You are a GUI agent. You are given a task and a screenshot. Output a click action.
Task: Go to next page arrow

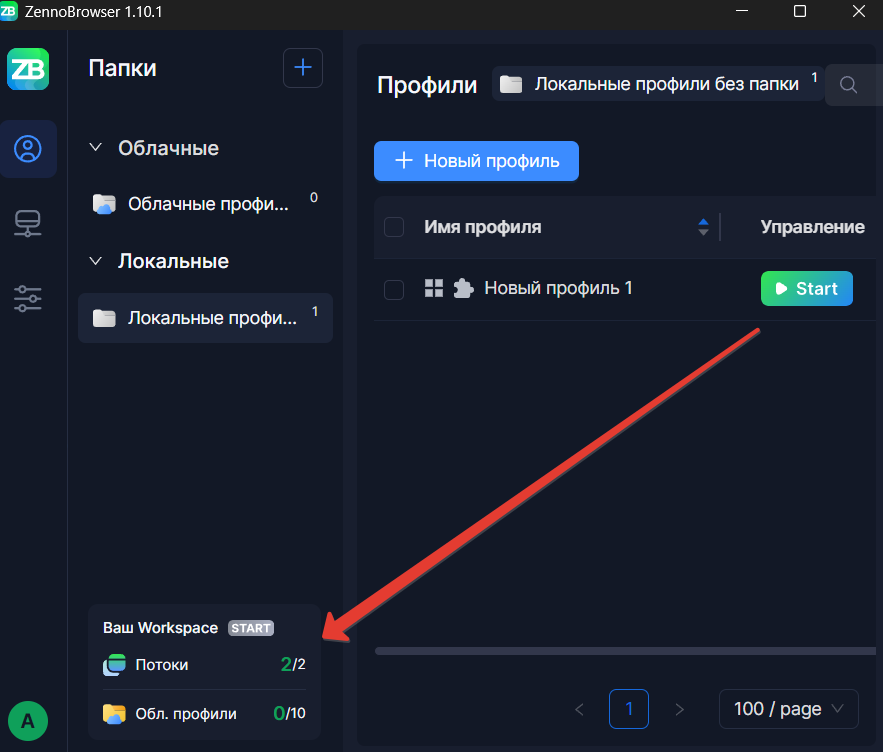pos(679,709)
